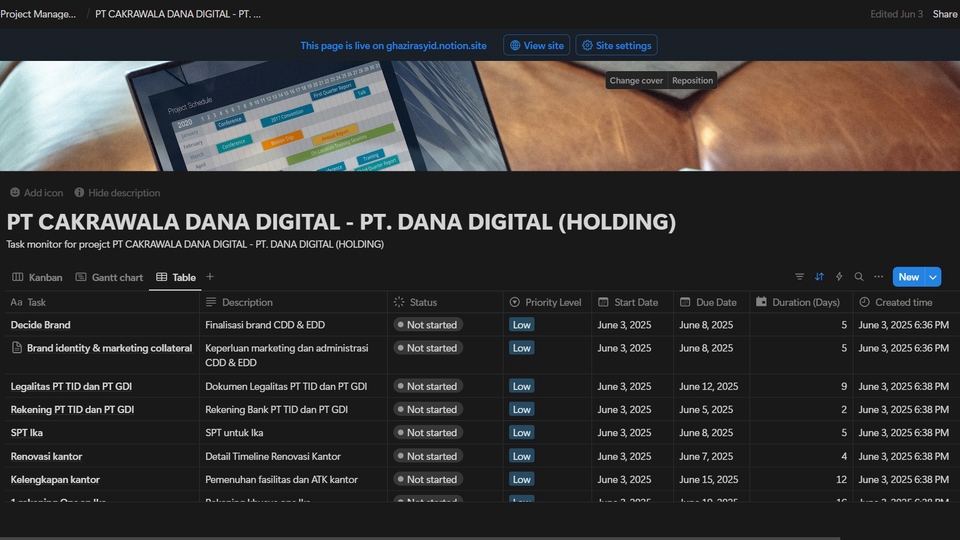The width and height of the screenshot is (960, 540).
Task: Switch to the Kanban view tab
Action: [x=37, y=277]
